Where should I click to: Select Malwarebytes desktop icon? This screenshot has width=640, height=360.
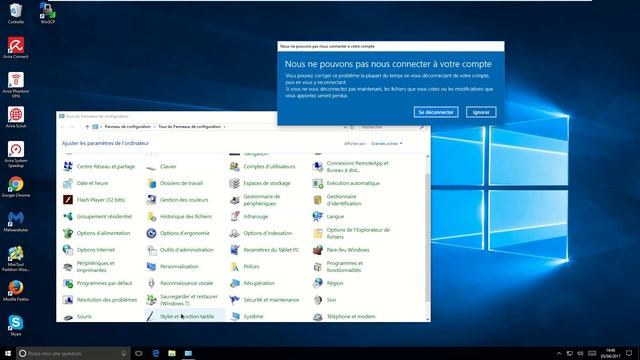(16, 222)
